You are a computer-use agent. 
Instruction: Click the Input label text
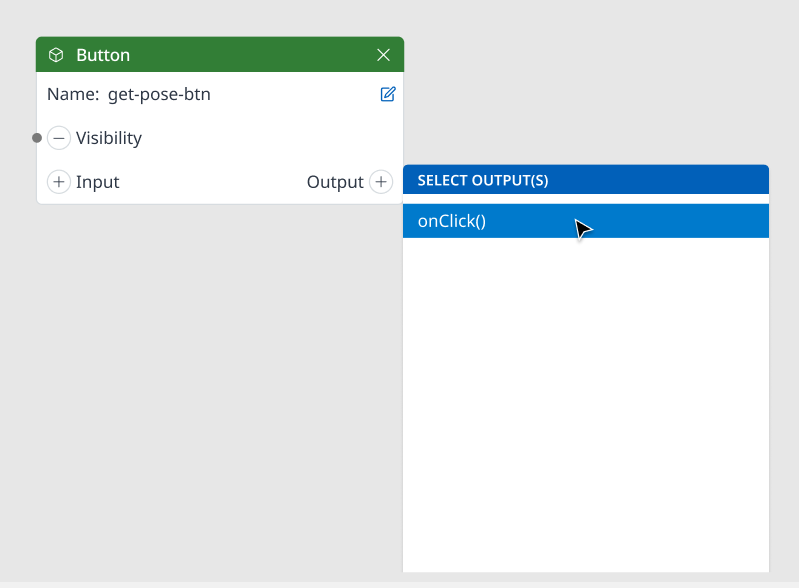[x=97, y=182]
